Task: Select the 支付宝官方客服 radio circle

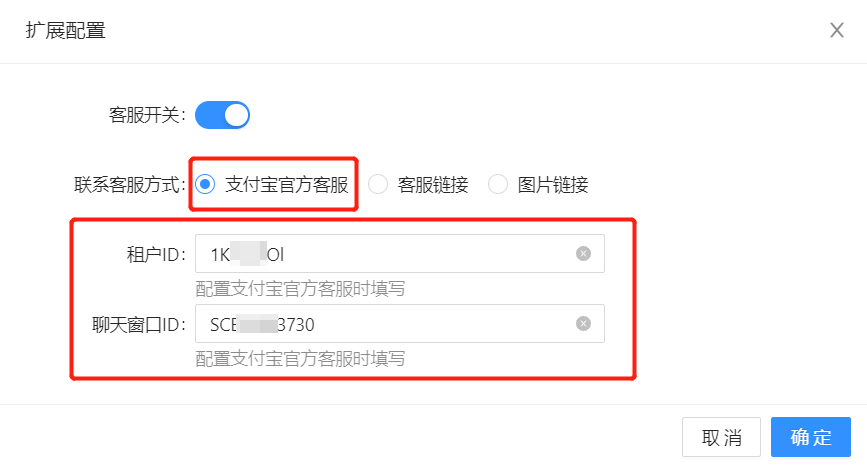Action: [205, 184]
